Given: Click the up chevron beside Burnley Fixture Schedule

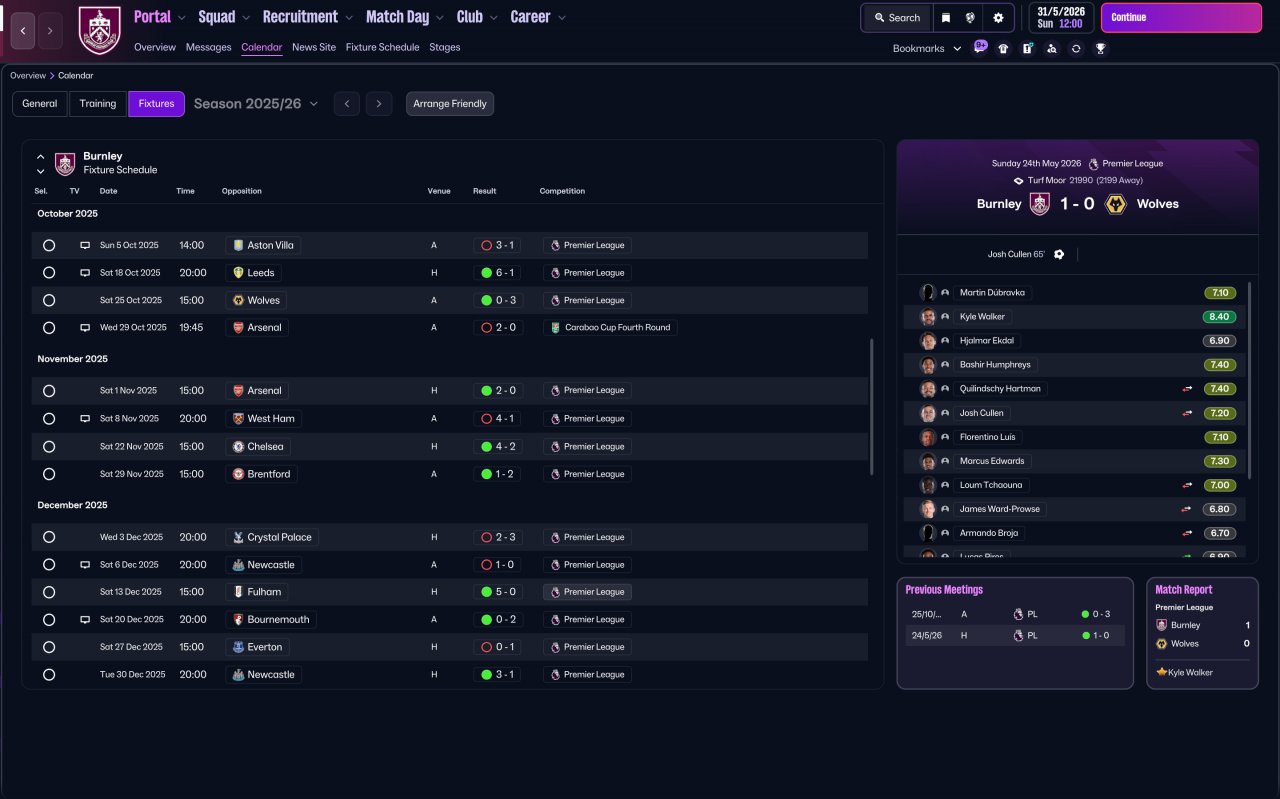Looking at the screenshot, I should [41, 157].
